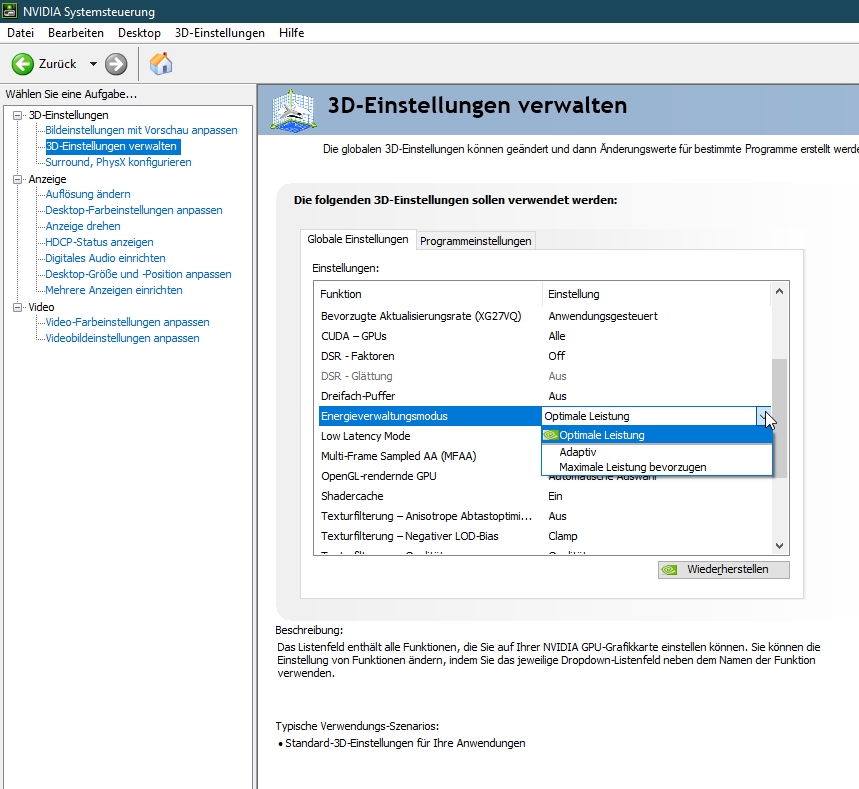Choose Adaptiv power mode option
This screenshot has width=859, height=789.
tap(657, 452)
